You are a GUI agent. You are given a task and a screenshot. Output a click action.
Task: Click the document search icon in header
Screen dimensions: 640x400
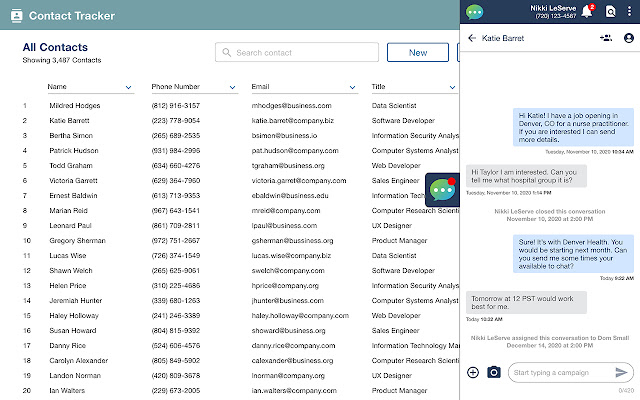[609, 12]
